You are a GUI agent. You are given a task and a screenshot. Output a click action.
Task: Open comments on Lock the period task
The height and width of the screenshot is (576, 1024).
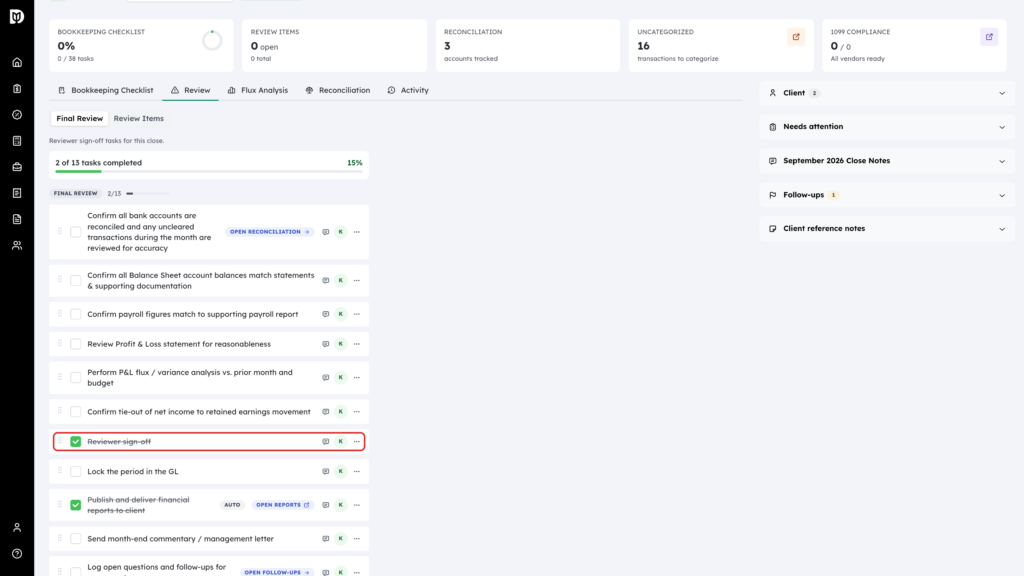(x=325, y=472)
